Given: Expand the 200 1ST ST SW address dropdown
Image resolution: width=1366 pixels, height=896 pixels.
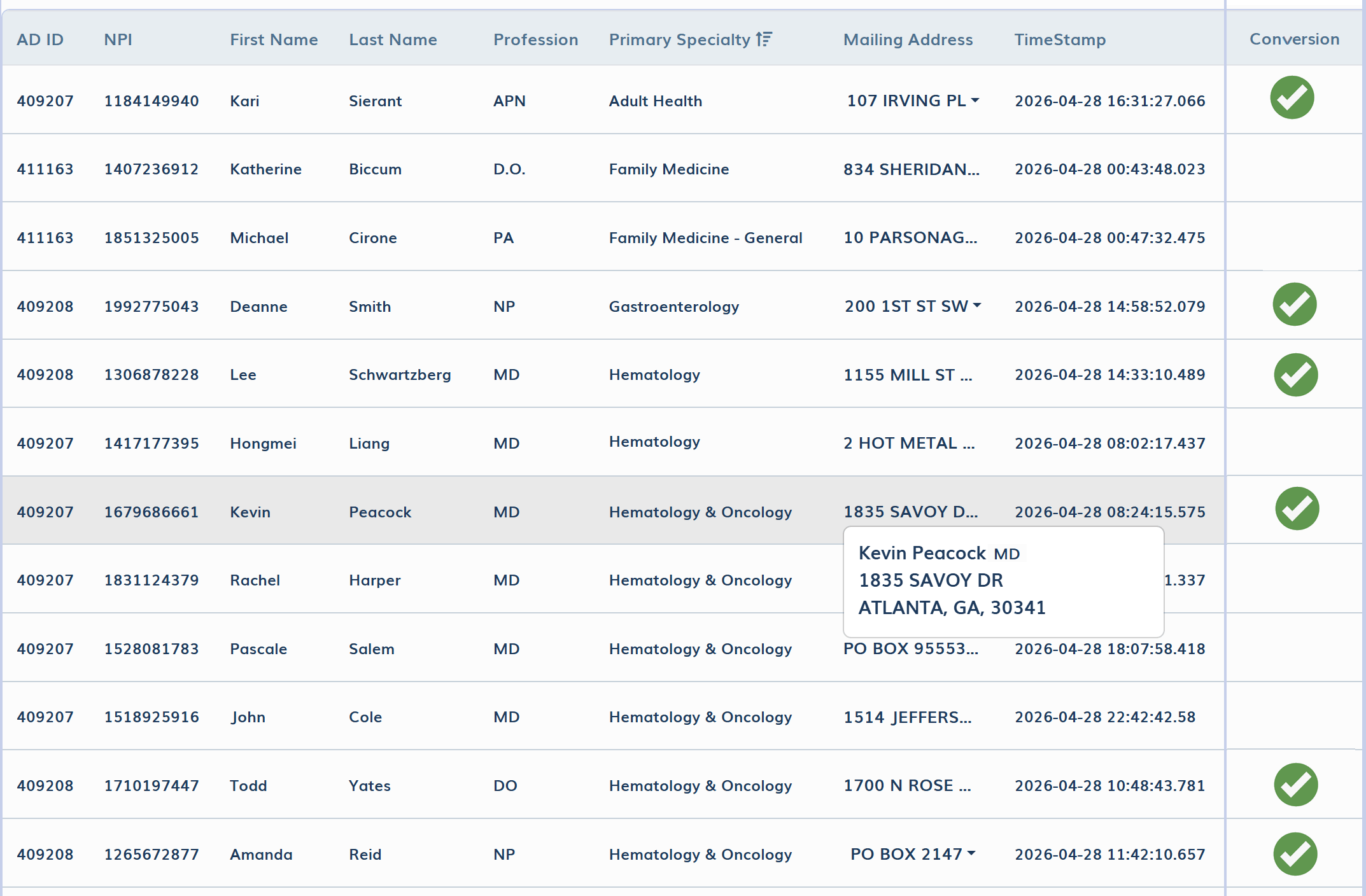Looking at the screenshot, I should point(977,305).
